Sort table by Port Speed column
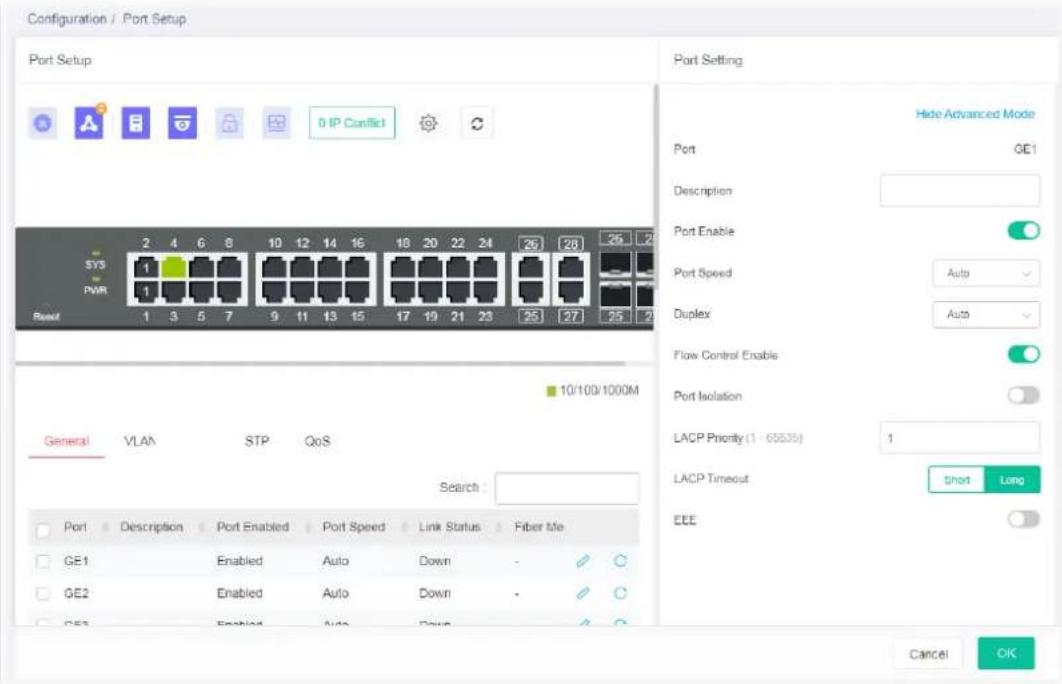Screen dimensions: 1062x684 404,528
